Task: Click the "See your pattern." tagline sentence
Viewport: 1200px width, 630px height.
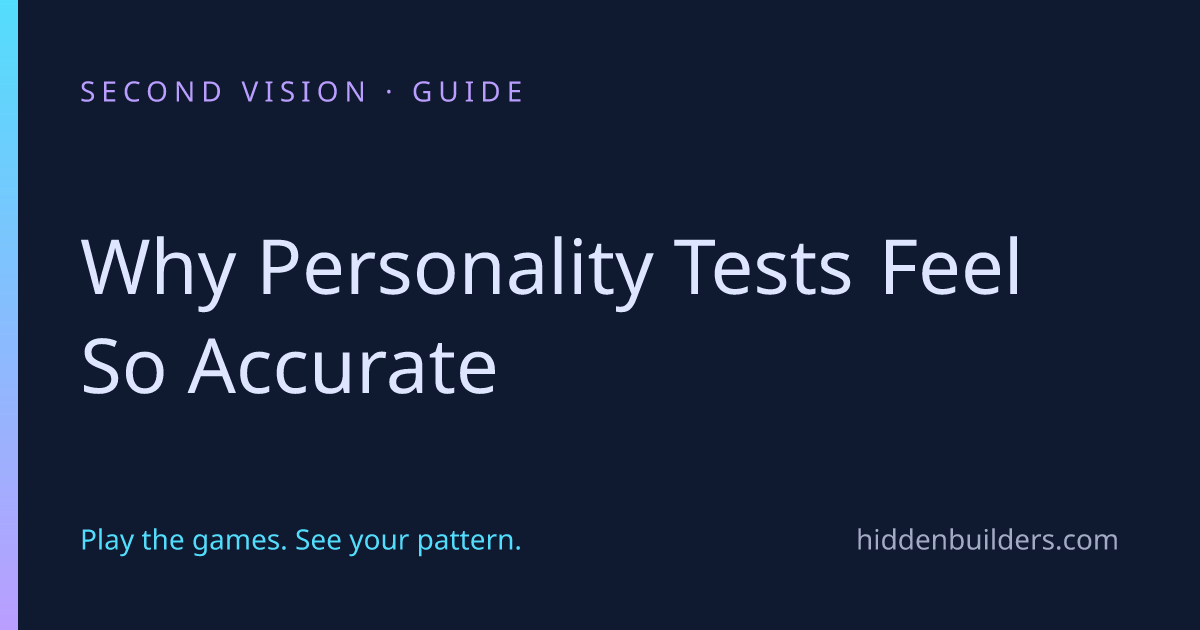Action: [x=410, y=542]
